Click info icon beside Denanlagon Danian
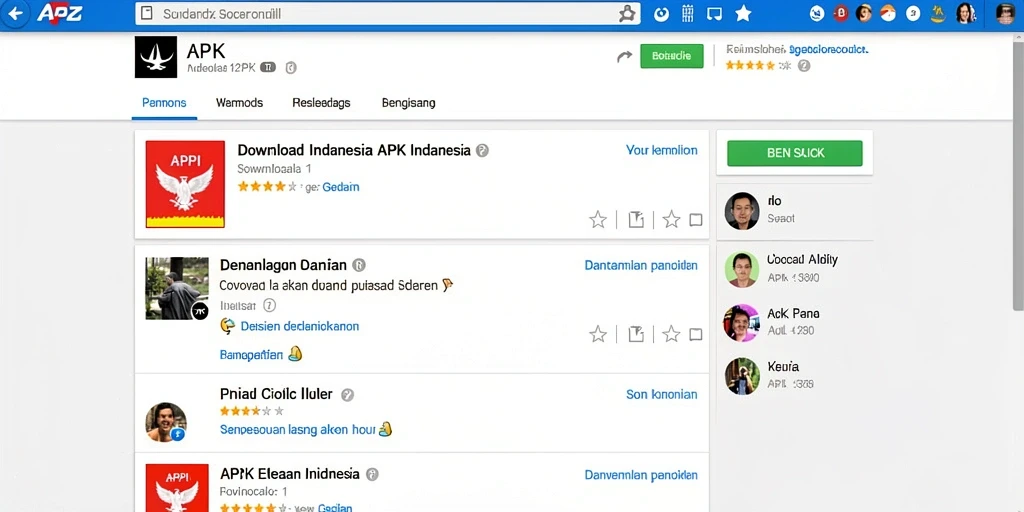The image size is (1024, 512). 359,265
